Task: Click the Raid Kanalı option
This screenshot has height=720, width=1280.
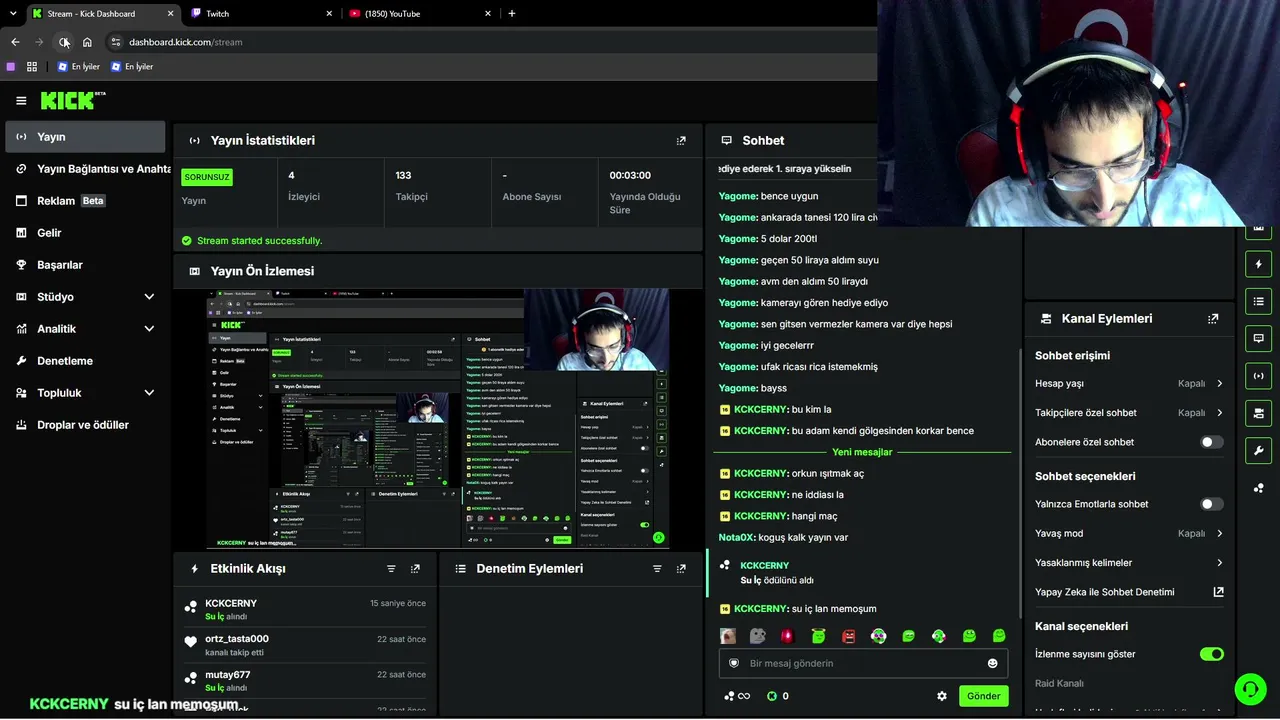Action: (1059, 684)
